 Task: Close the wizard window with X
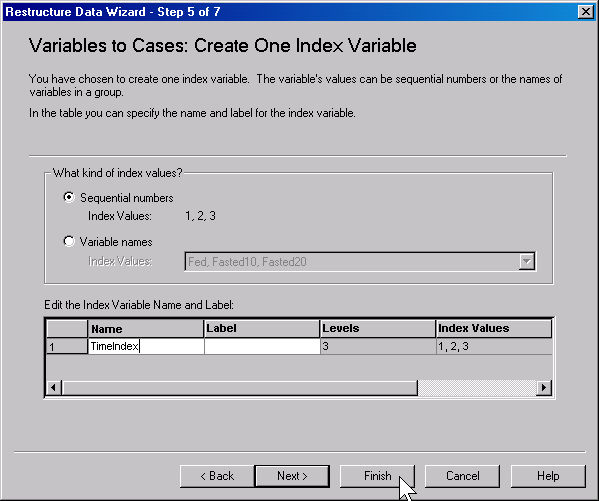(x=586, y=12)
